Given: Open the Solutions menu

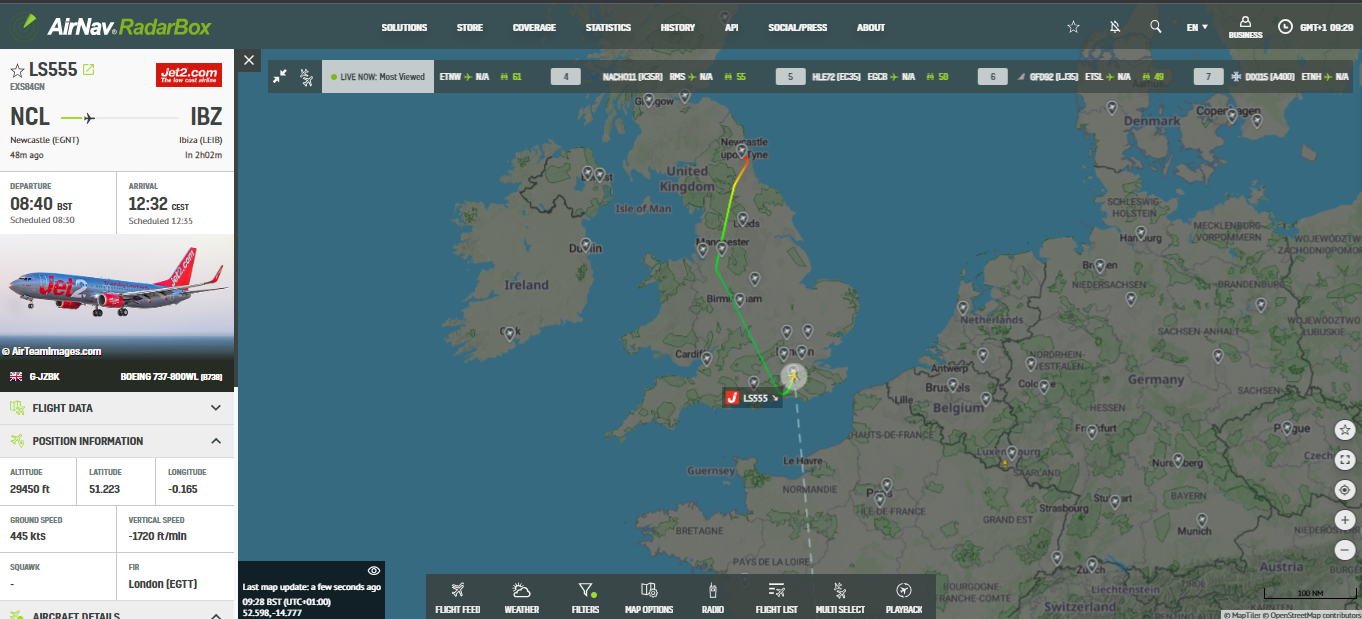Looking at the screenshot, I should [404, 27].
